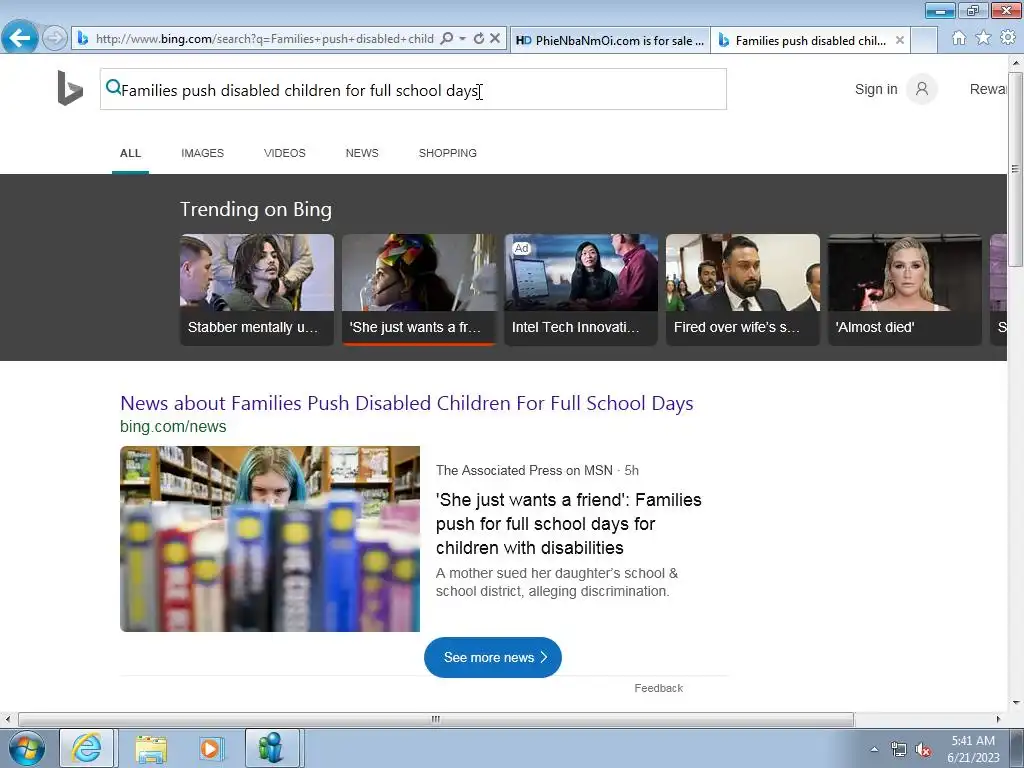
Task: Click the Feedback link
Action: pos(658,688)
